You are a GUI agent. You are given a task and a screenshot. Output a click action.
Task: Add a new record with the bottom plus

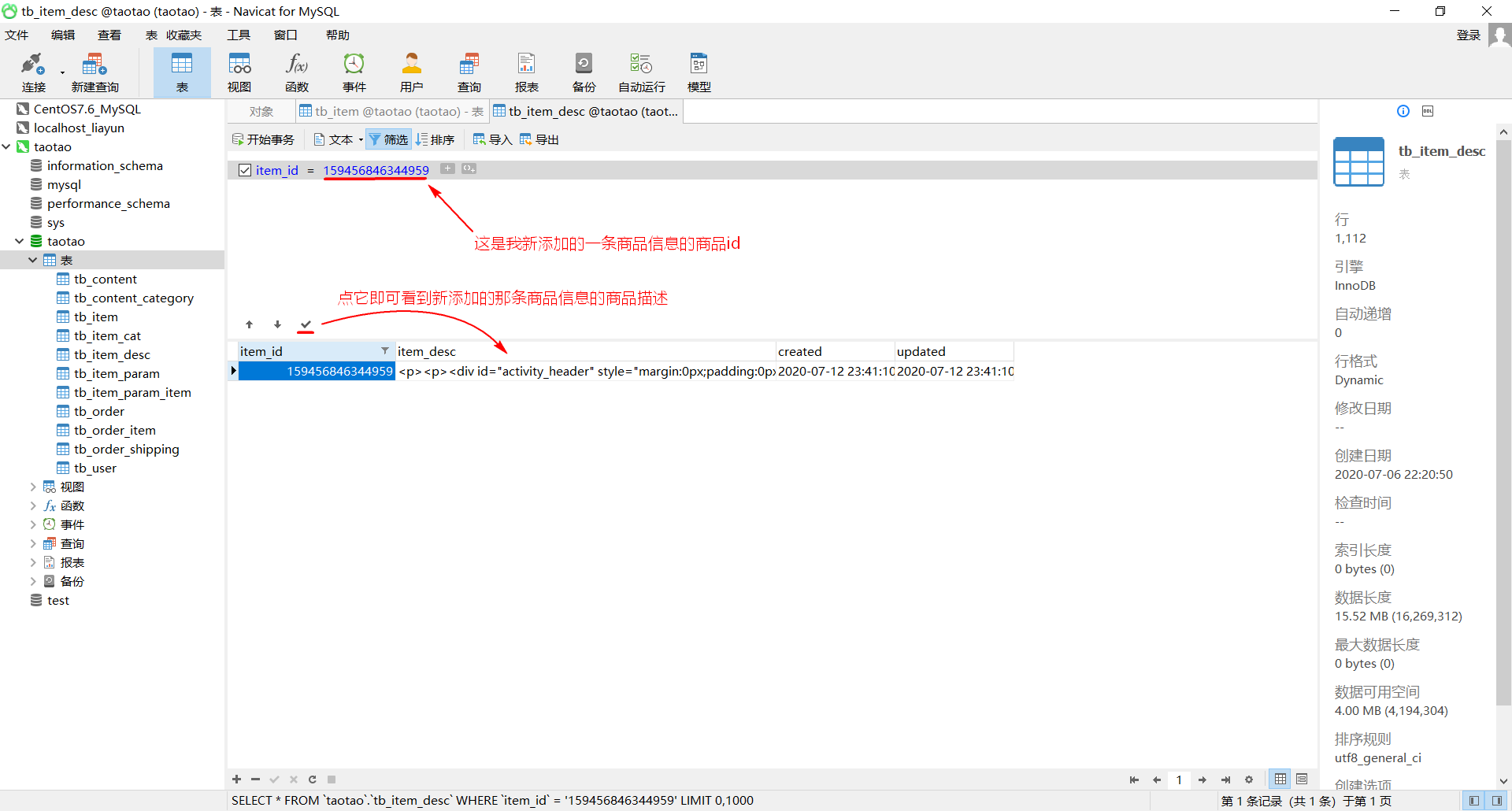click(x=236, y=780)
